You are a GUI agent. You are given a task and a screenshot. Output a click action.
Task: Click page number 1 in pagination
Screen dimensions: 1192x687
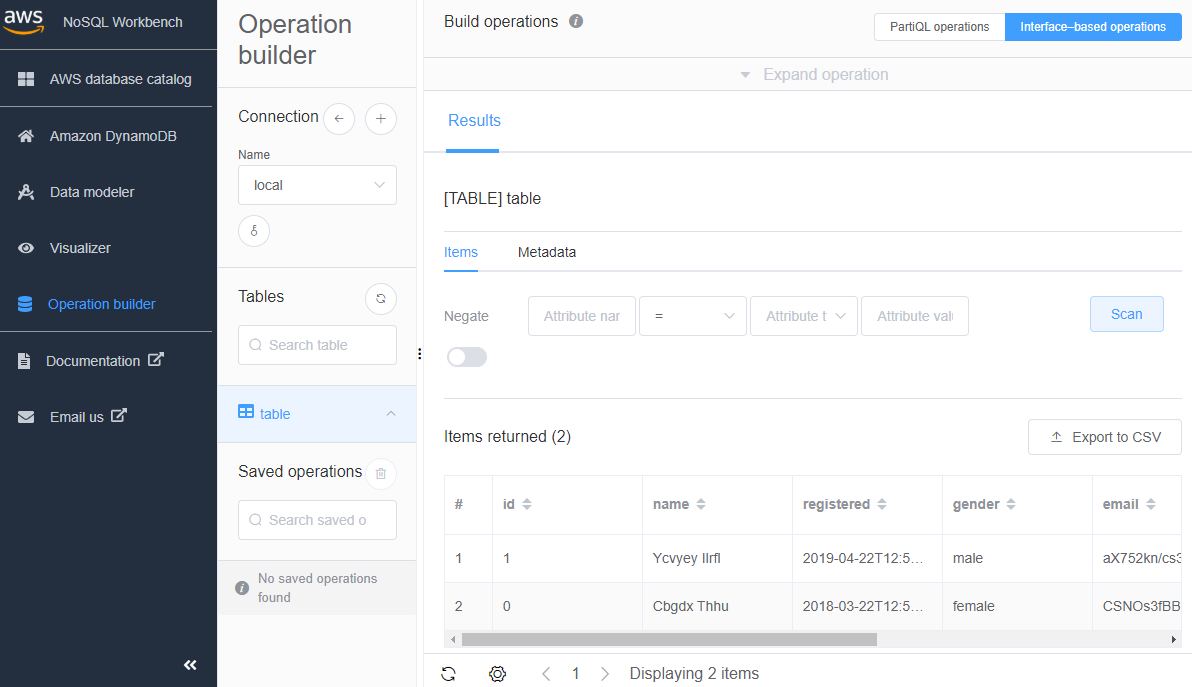[575, 673]
